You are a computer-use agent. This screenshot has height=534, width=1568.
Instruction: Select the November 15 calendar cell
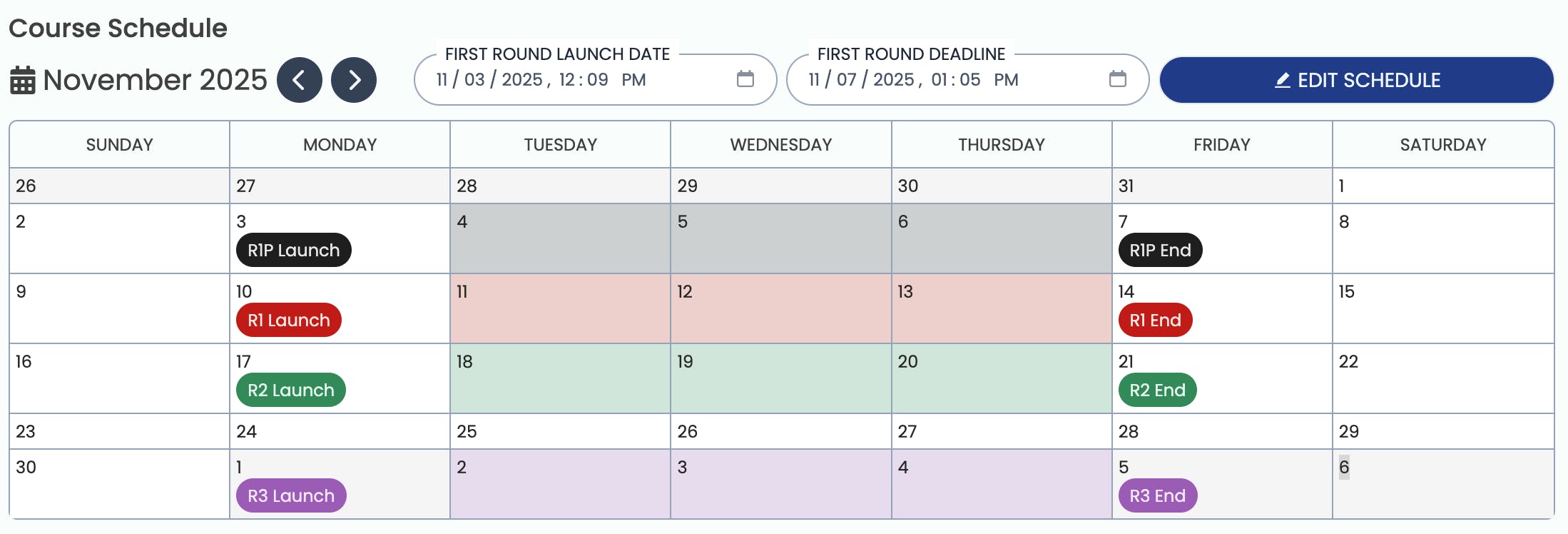coord(1442,307)
